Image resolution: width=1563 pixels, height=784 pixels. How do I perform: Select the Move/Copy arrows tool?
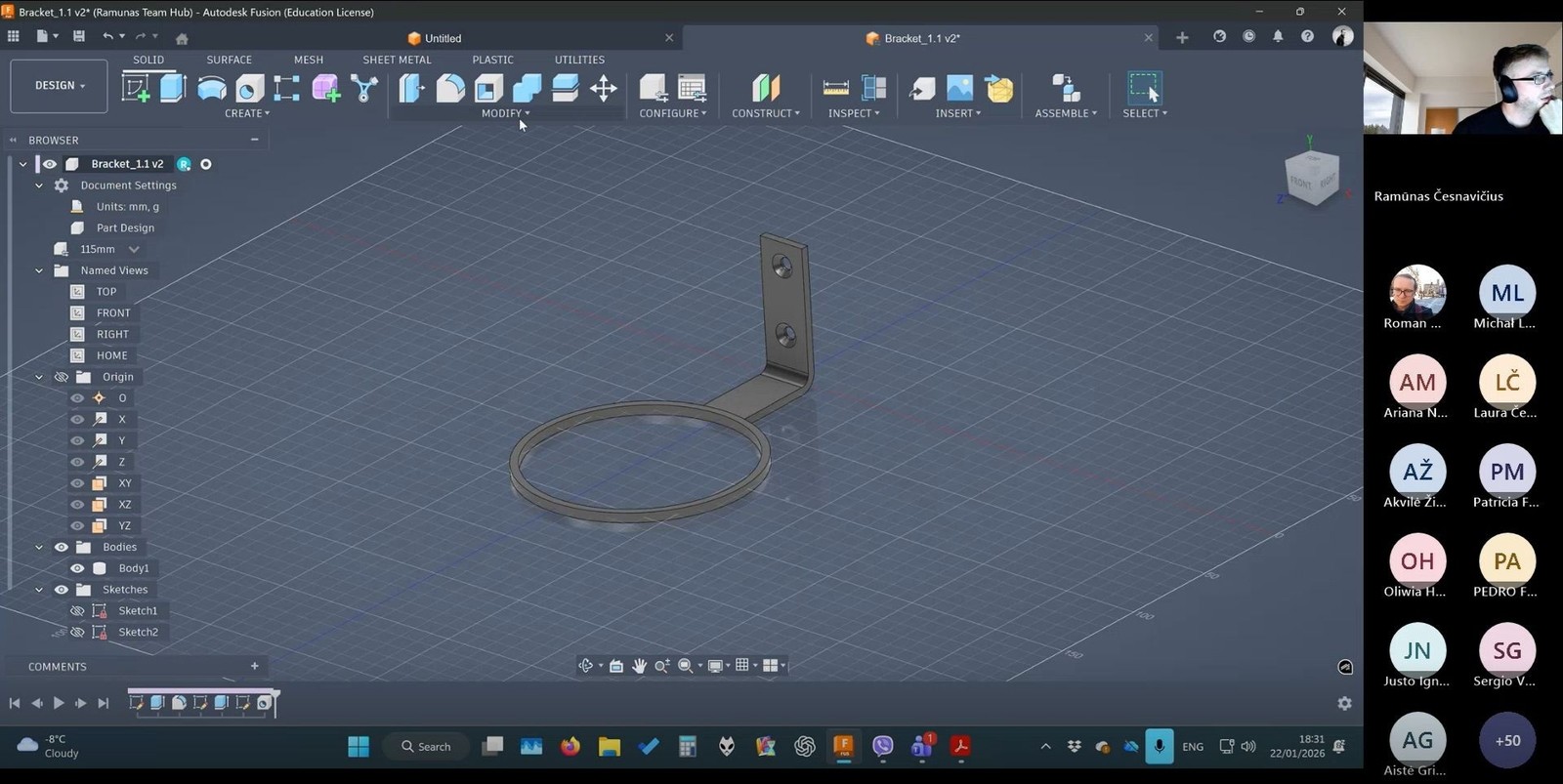pyautogui.click(x=604, y=89)
